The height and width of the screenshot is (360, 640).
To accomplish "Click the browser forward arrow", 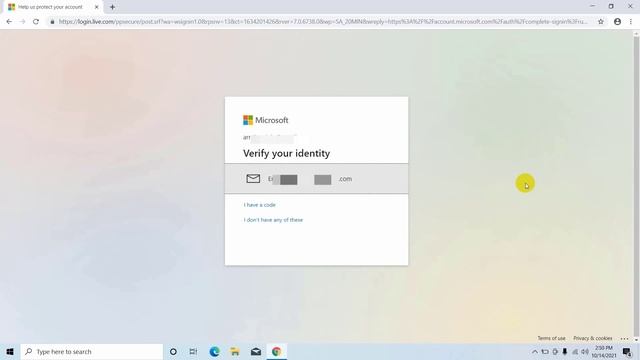I will pyautogui.click(x=22, y=22).
